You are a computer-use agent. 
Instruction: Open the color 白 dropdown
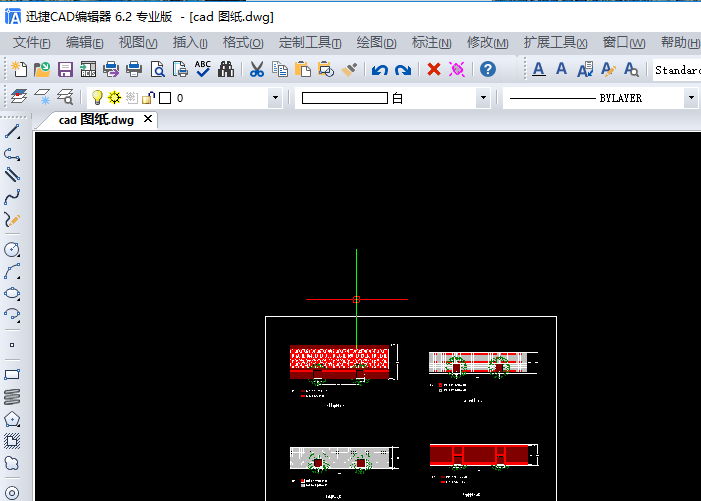pos(483,98)
